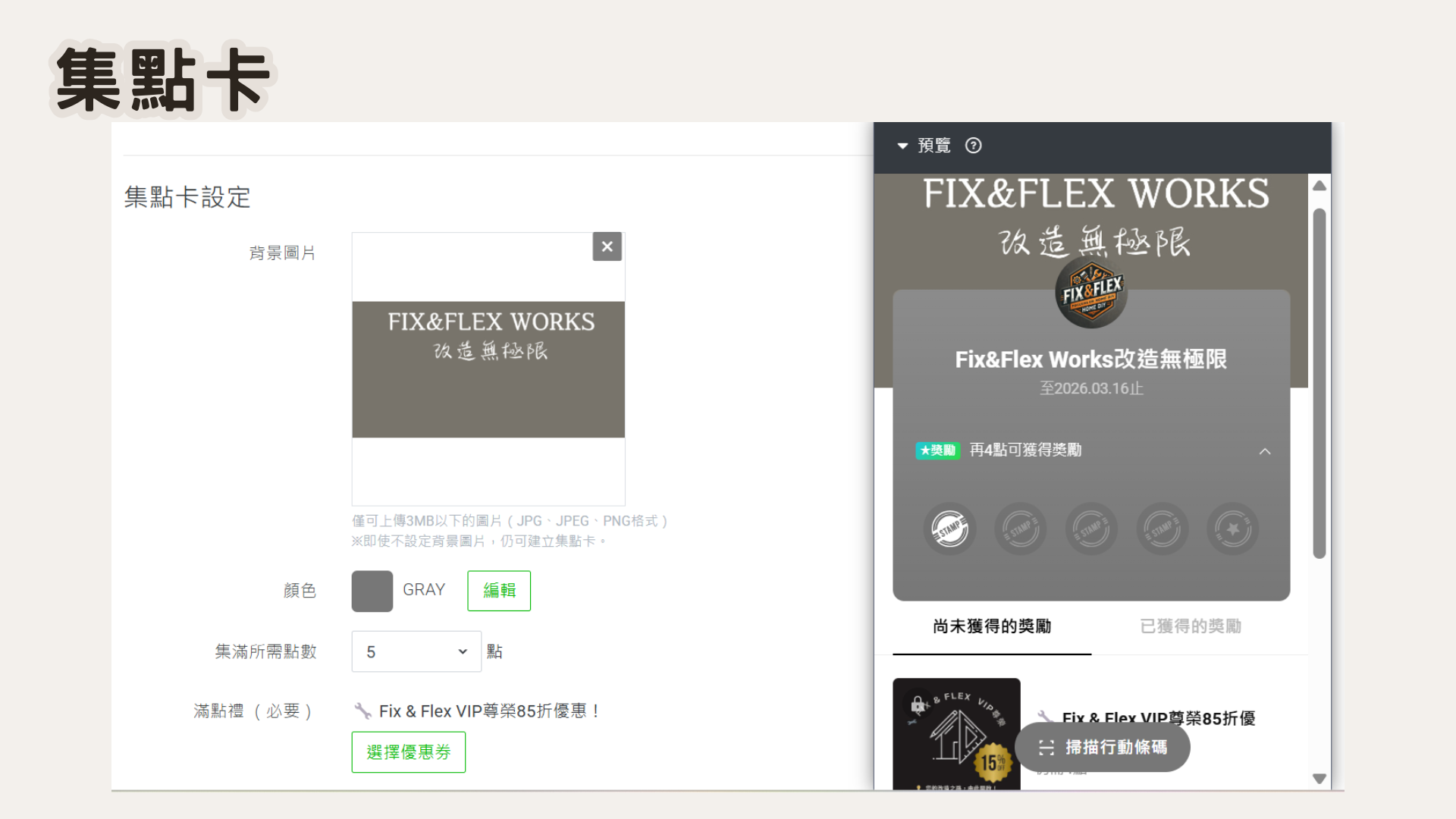
Task: Click the 掃描行動條碼 scan button
Action: click(x=1103, y=748)
